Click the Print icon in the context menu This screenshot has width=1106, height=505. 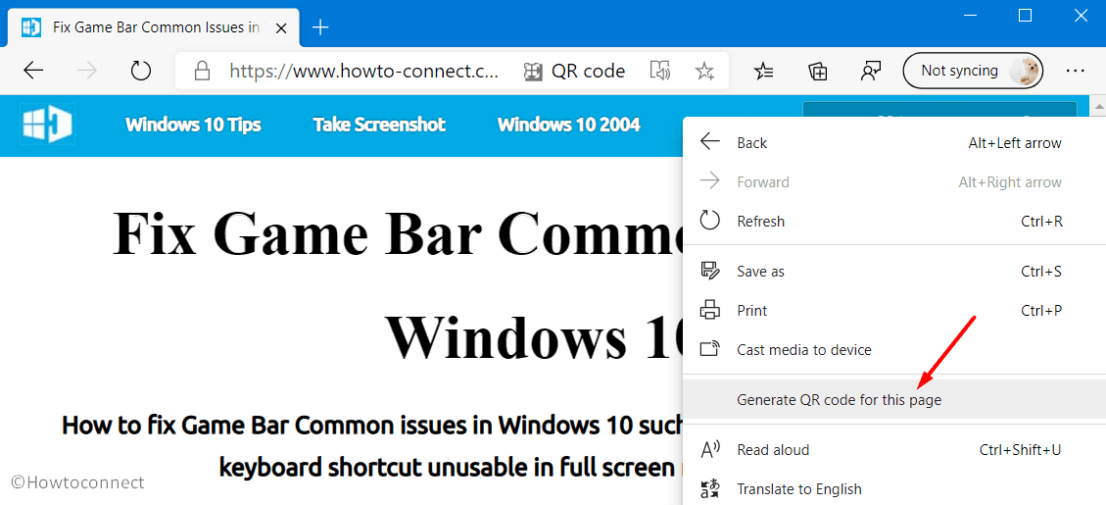pos(709,310)
